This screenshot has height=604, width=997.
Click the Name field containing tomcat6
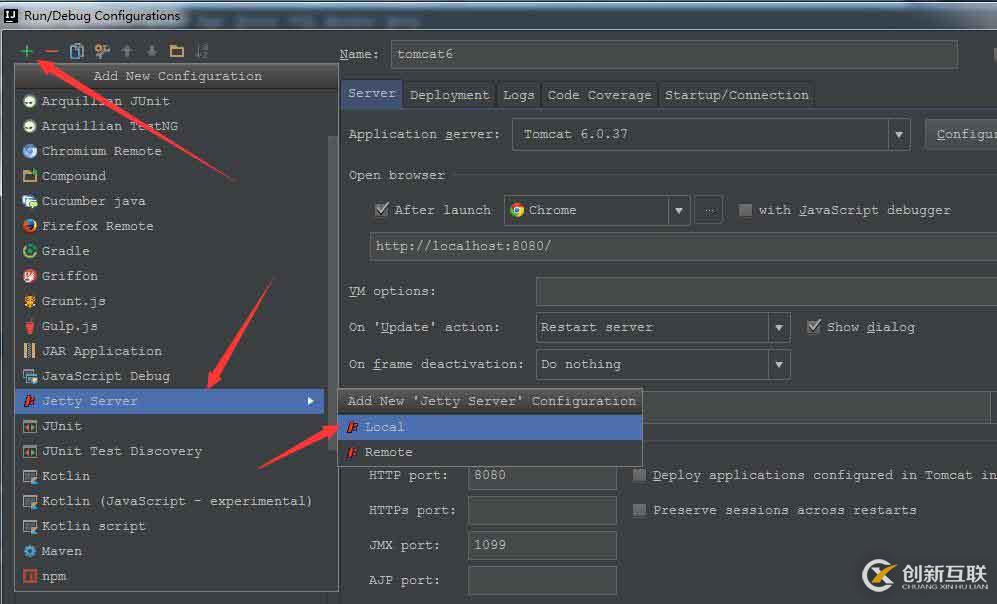pos(674,54)
